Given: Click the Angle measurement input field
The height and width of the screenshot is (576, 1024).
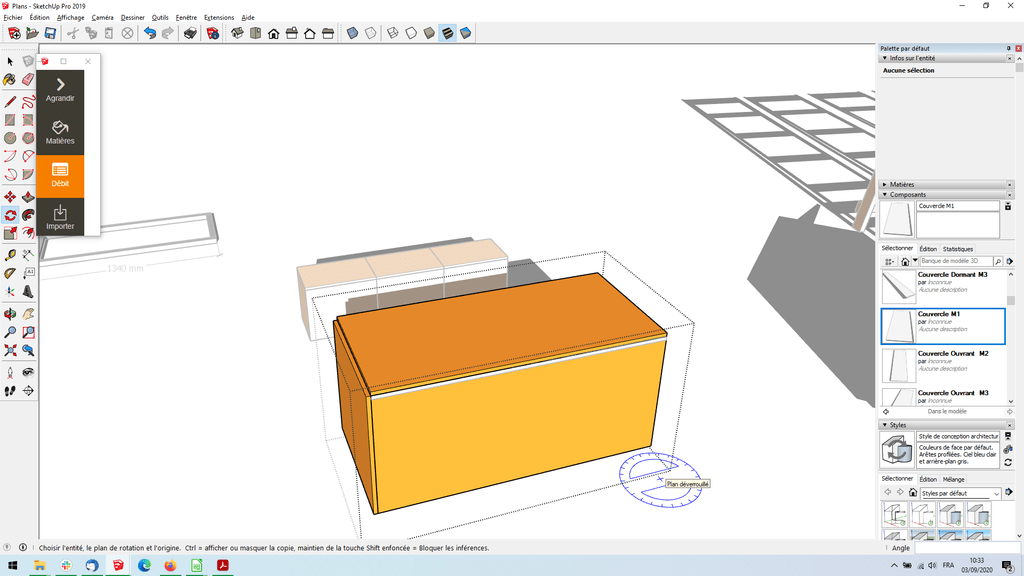Looking at the screenshot, I should pyautogui.click(x=967, y=548).
